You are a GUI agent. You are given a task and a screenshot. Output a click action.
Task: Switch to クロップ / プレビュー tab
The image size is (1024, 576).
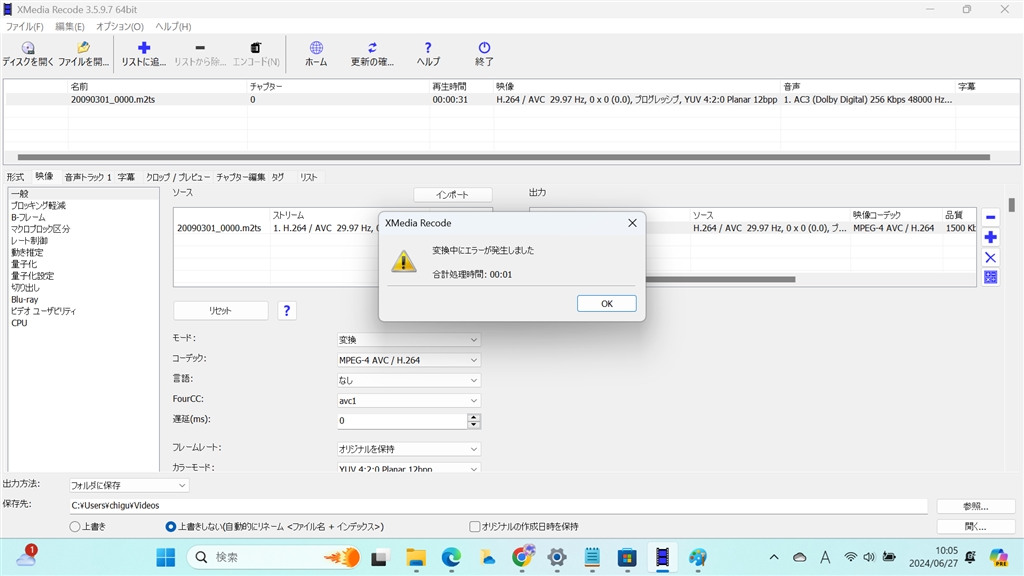pyautogui.click(x=178, y=177)
